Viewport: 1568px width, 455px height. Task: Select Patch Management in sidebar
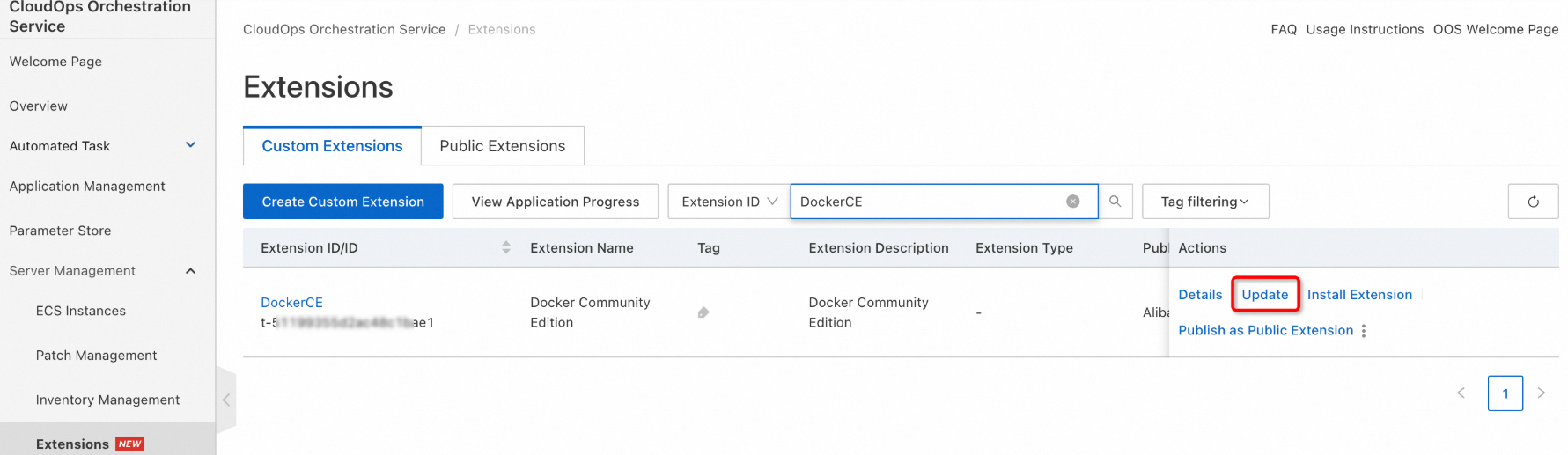point(96,356)
